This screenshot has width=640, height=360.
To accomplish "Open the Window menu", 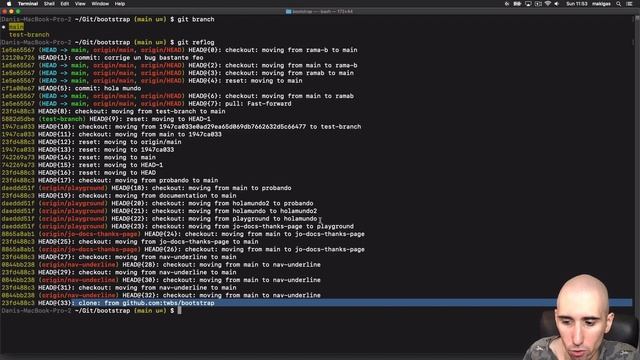I will point(100,4).
